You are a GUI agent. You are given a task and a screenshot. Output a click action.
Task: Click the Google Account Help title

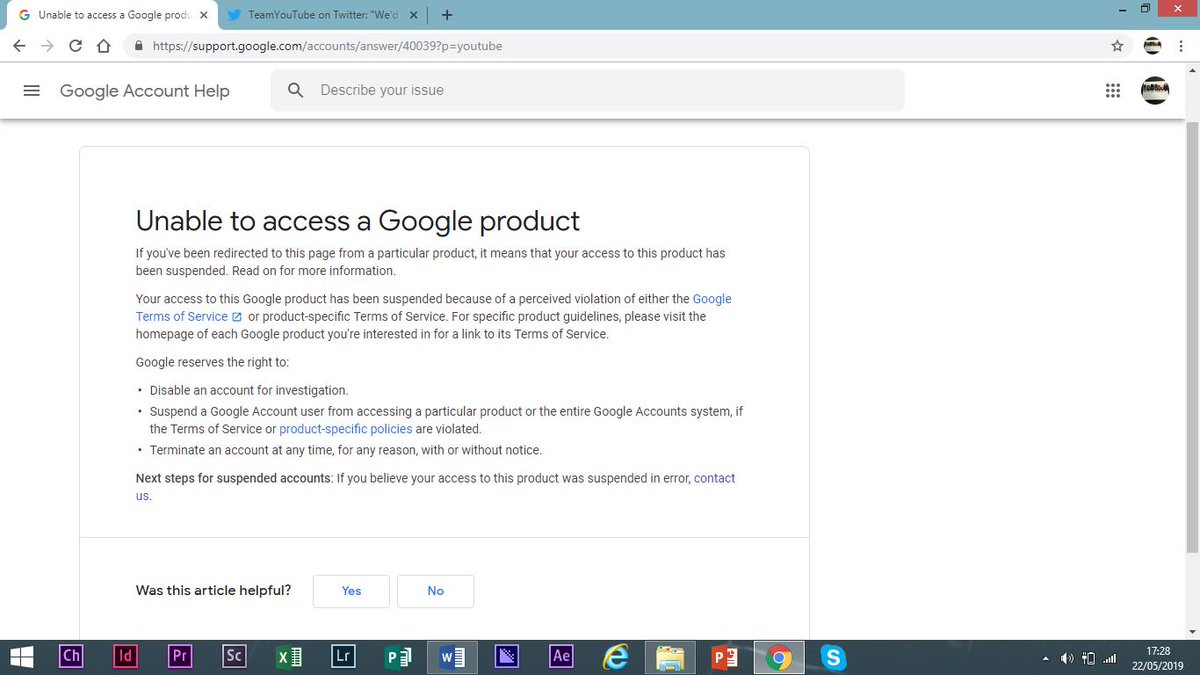(x=145, y=91)
